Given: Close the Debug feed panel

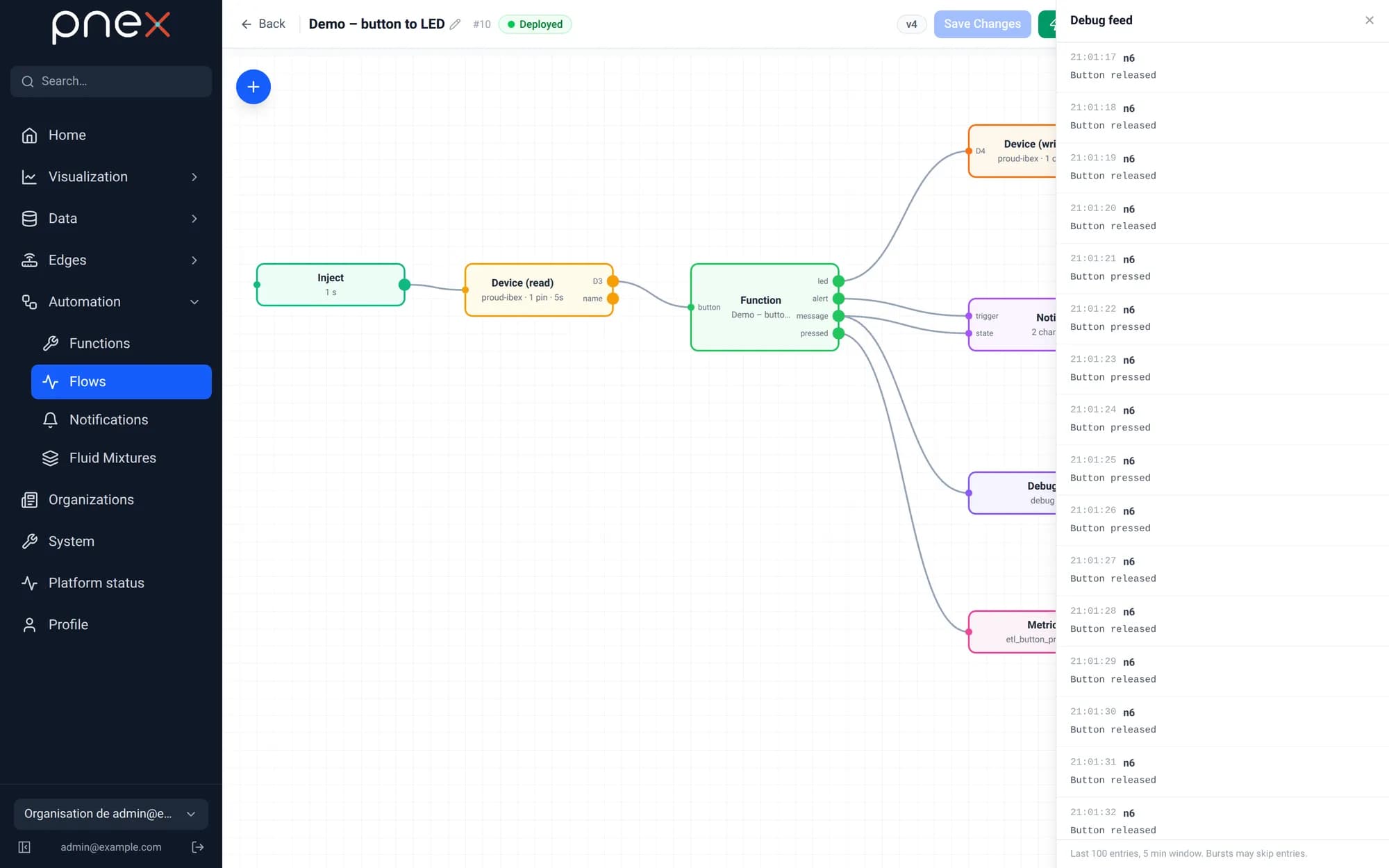Looking at the screenshot, I should [1370, 20].
